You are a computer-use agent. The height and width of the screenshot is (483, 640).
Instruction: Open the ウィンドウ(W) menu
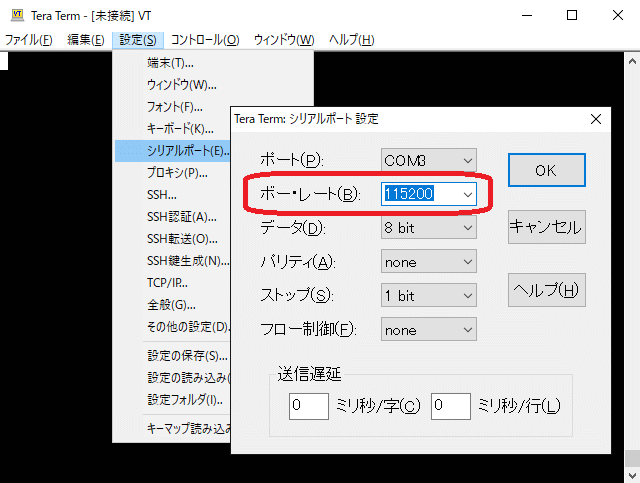coord(284,40)
